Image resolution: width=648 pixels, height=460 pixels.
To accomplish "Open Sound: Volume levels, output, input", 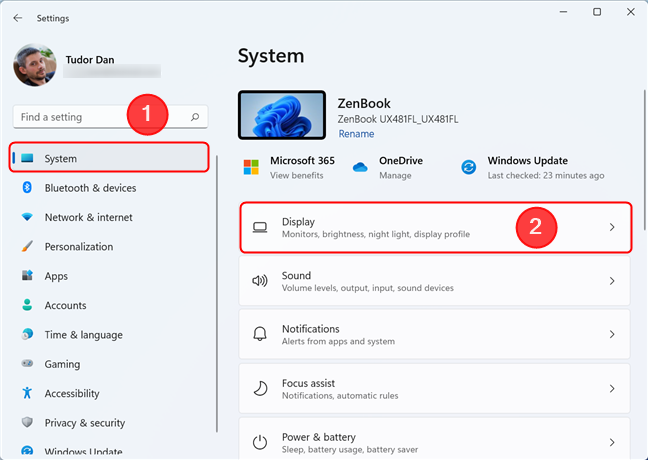I will [435, 281].
